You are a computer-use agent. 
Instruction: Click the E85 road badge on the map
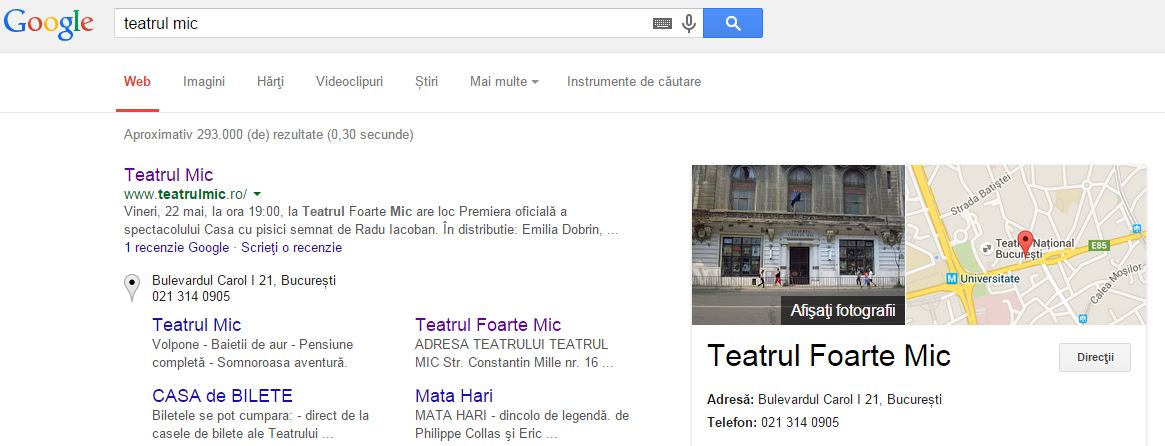point(1098,245)
